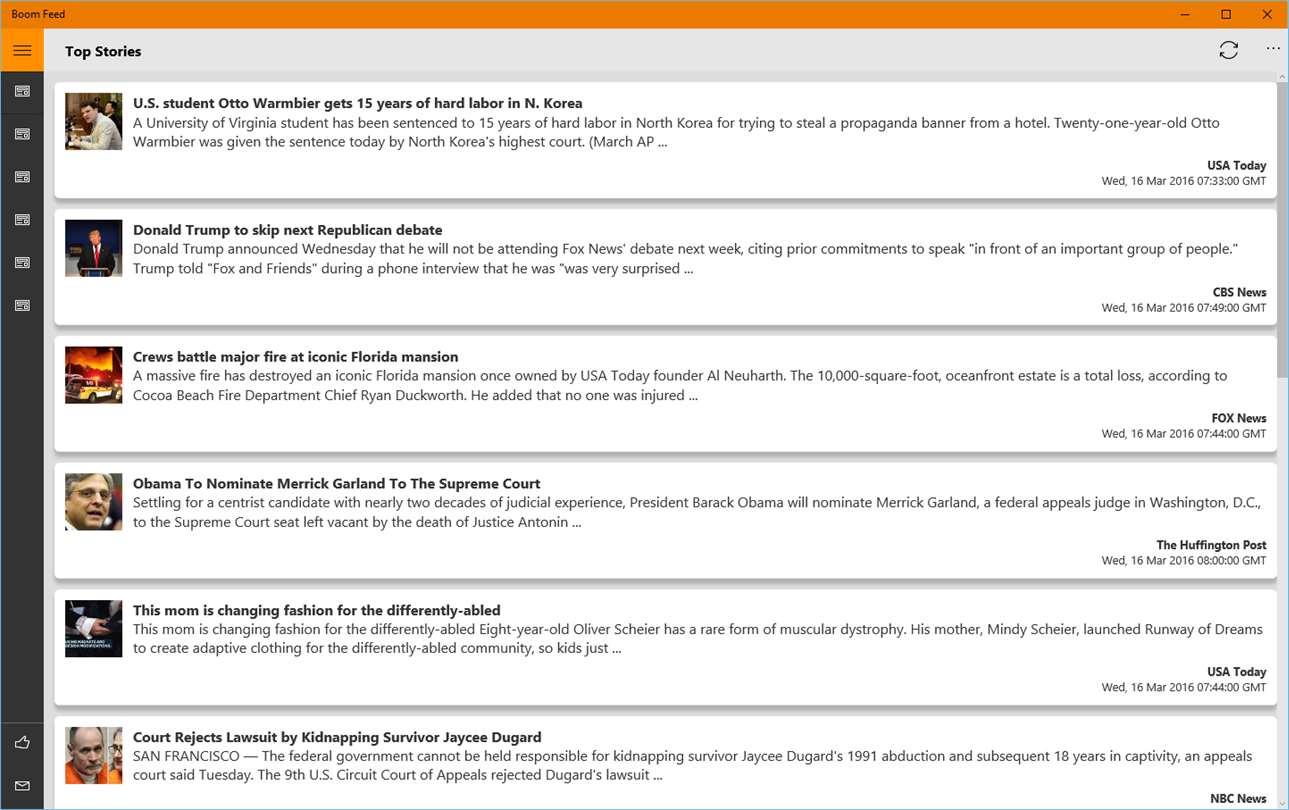
Task: Open the Merrick Garland story thumbnail
Action: [x=93, y=502]
